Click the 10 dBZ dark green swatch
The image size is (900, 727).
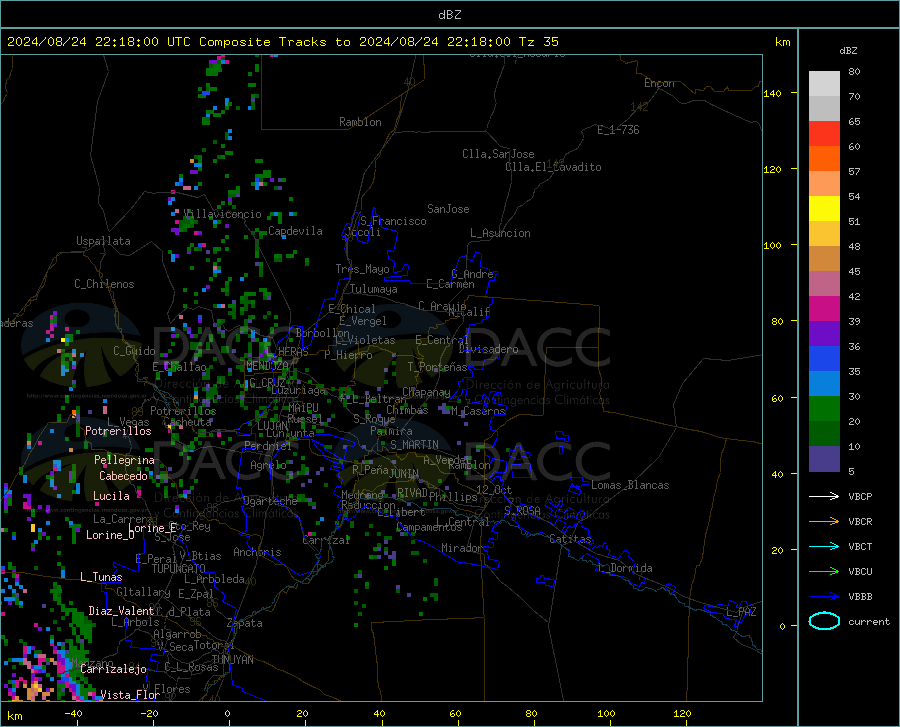point(824,433)
